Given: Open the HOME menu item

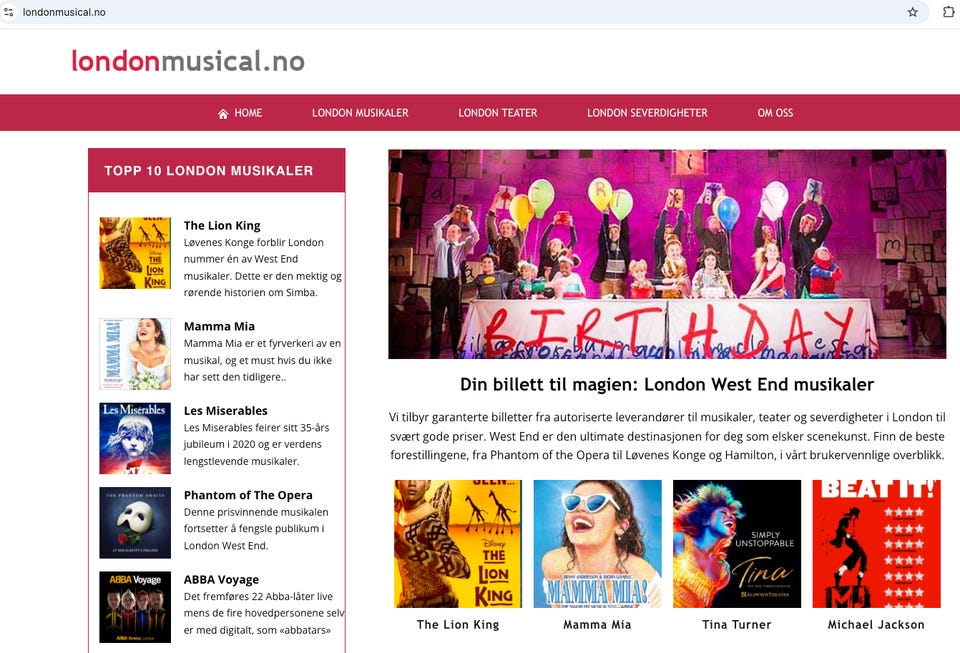Looking at the screenshot, I should click(248, 113).
